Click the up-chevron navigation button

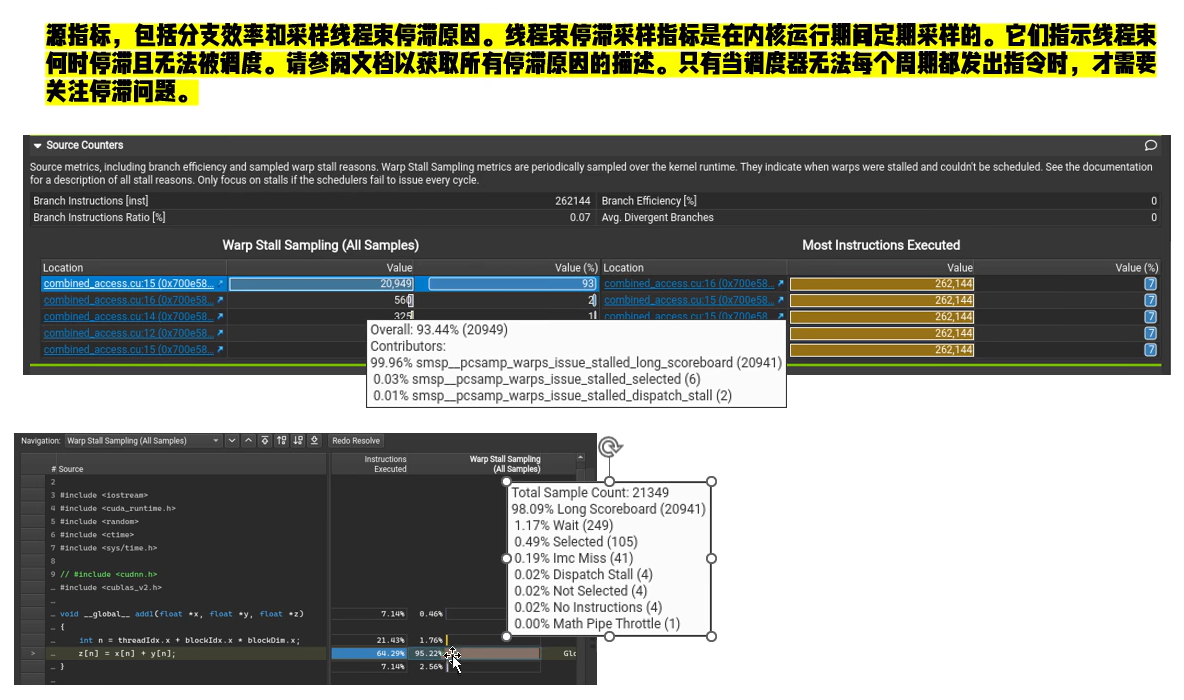pos(248,440)
